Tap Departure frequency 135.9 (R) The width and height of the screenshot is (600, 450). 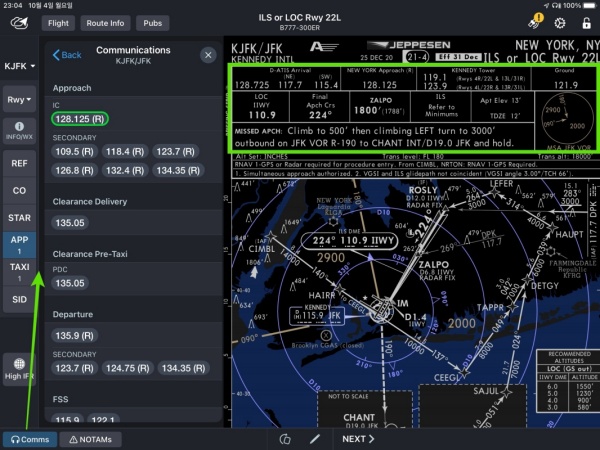[73, 335]
